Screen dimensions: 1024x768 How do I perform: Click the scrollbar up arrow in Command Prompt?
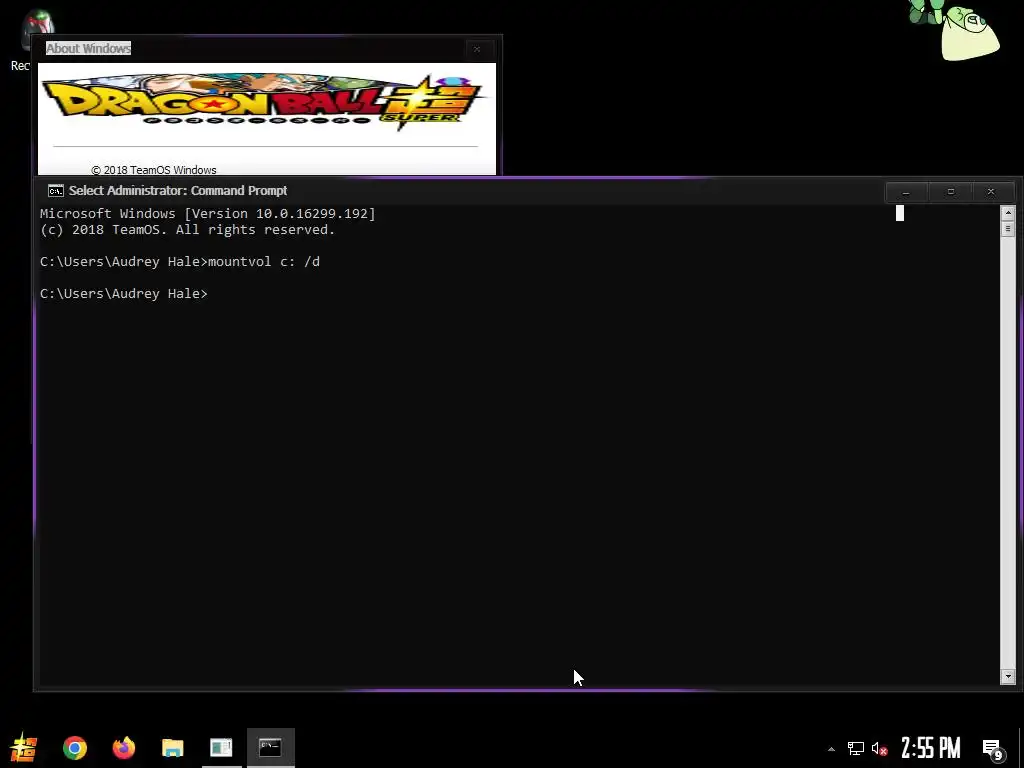point(1008,212)
